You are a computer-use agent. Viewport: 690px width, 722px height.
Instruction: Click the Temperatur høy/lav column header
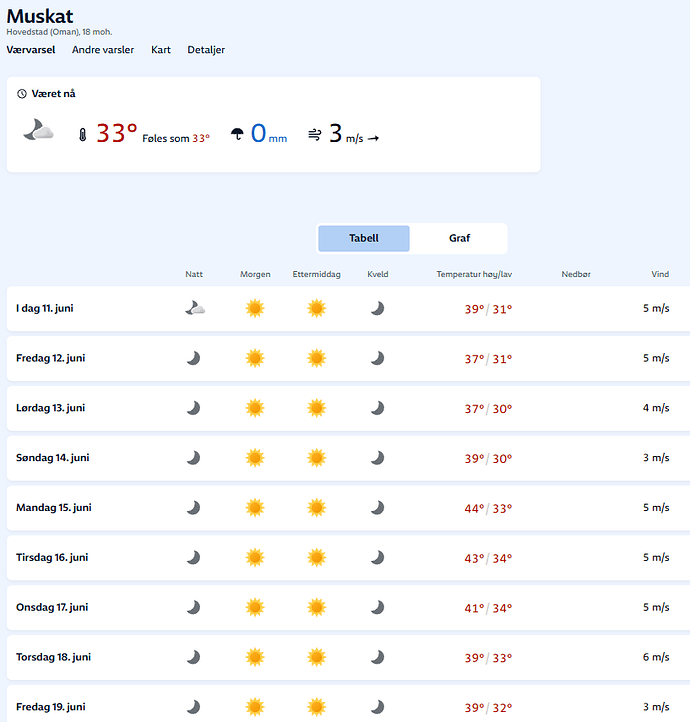point(474,274)
